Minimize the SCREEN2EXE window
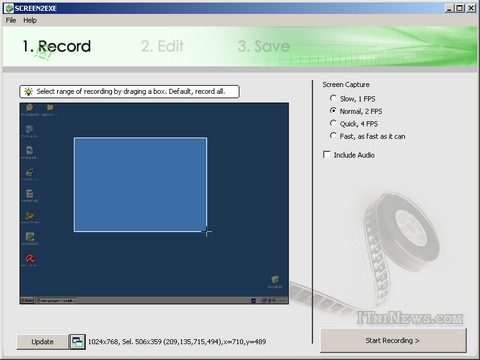Image resolution: width=480 pixels, height=360 pixels. pyautogui.click(x=450, y=8)
